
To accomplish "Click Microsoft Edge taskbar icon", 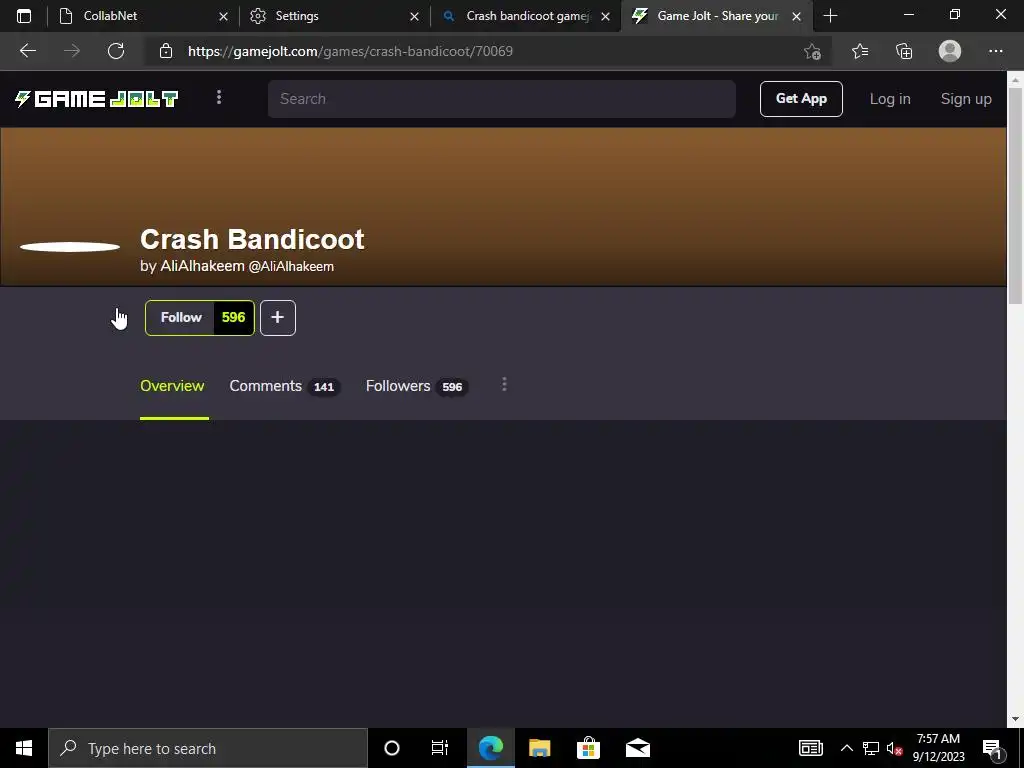I will (490, 748).
